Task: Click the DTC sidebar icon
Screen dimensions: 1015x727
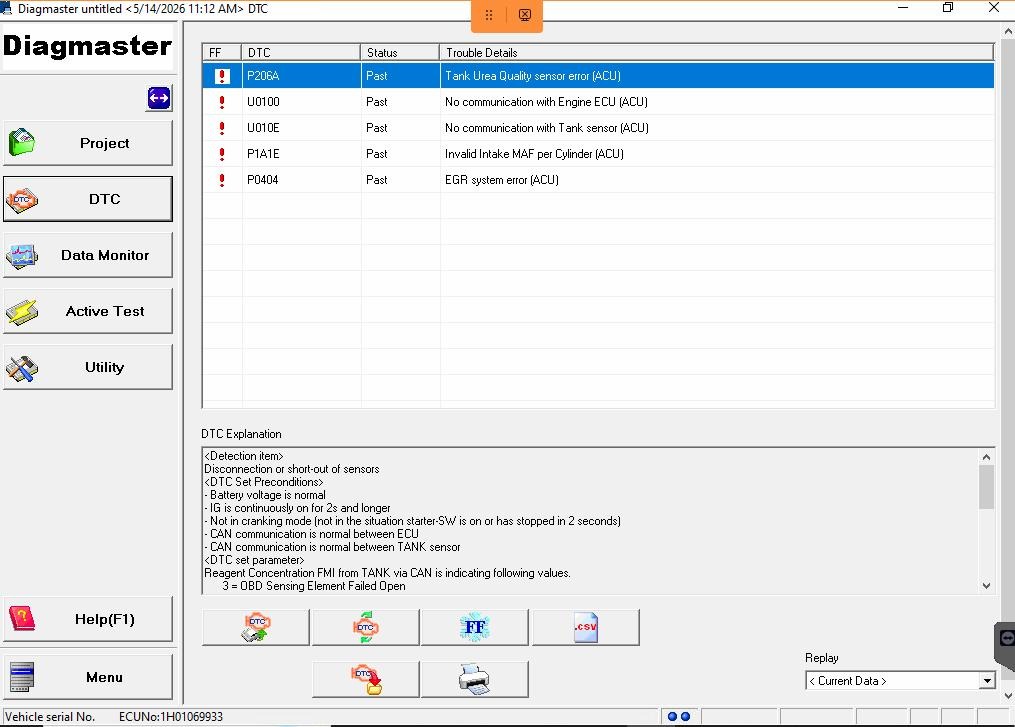Action: pyautogui.click(x=21, y=200)
